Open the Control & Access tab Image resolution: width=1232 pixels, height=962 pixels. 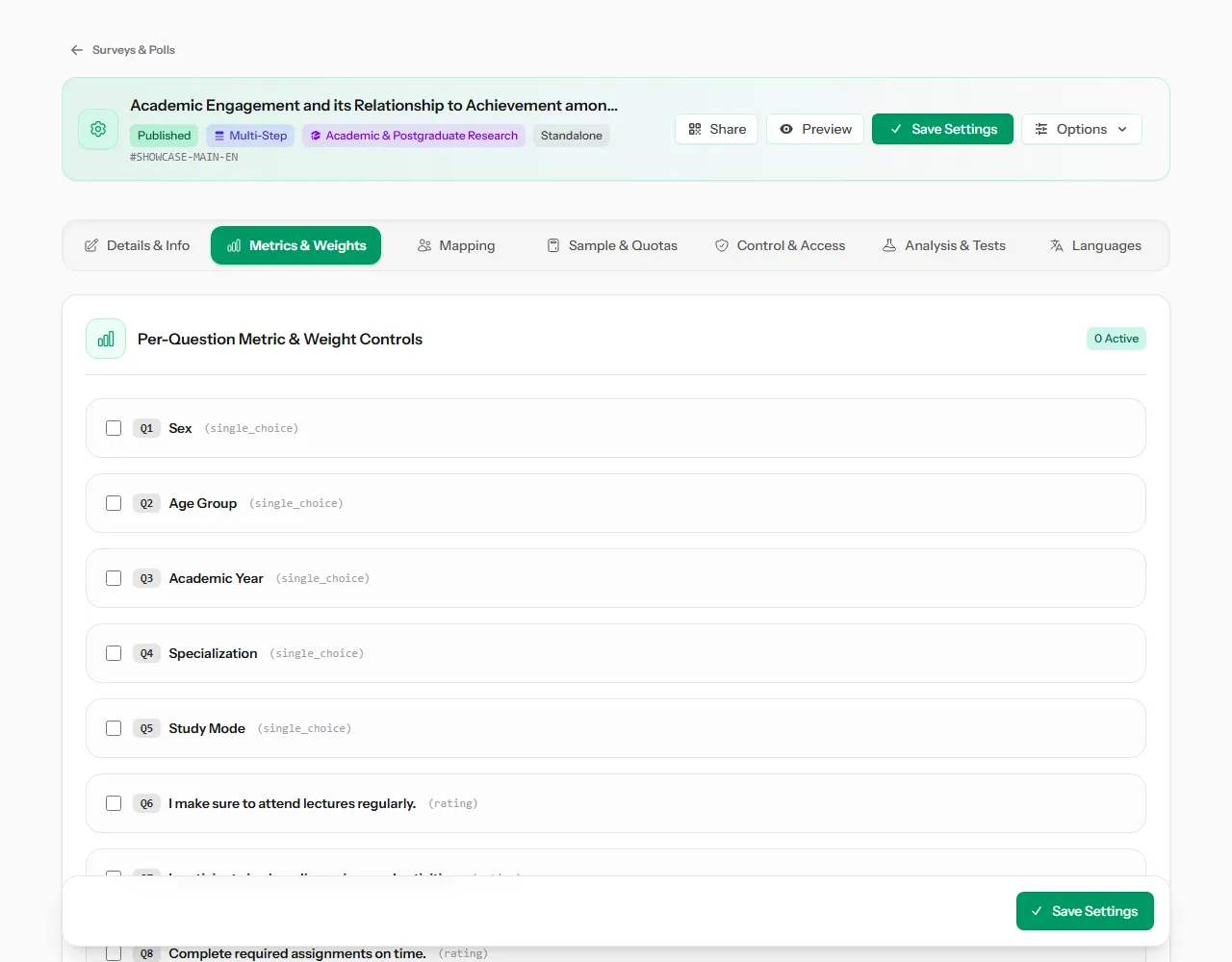point(781,245)
